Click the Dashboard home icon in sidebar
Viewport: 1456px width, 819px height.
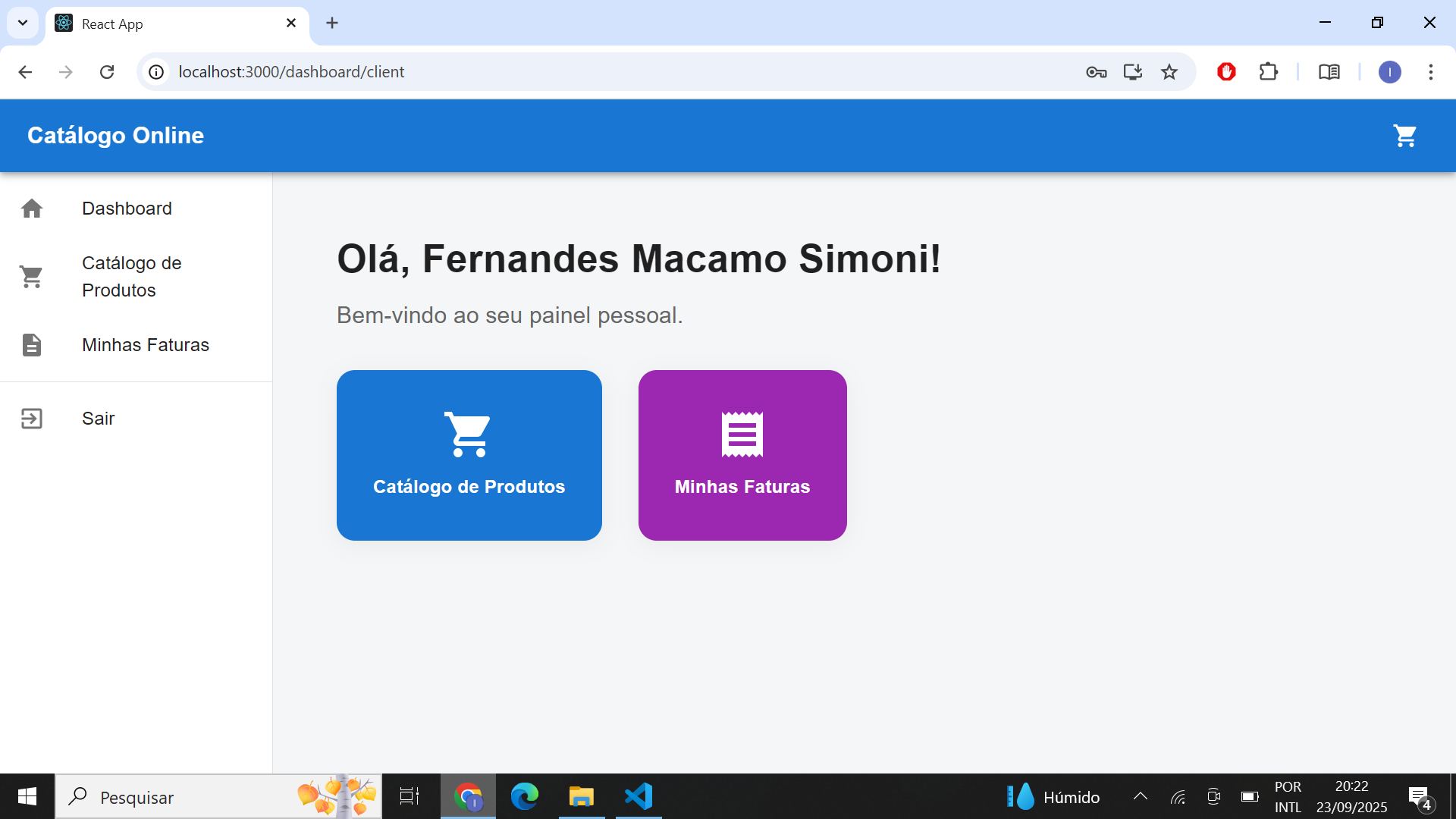(32, 209)
